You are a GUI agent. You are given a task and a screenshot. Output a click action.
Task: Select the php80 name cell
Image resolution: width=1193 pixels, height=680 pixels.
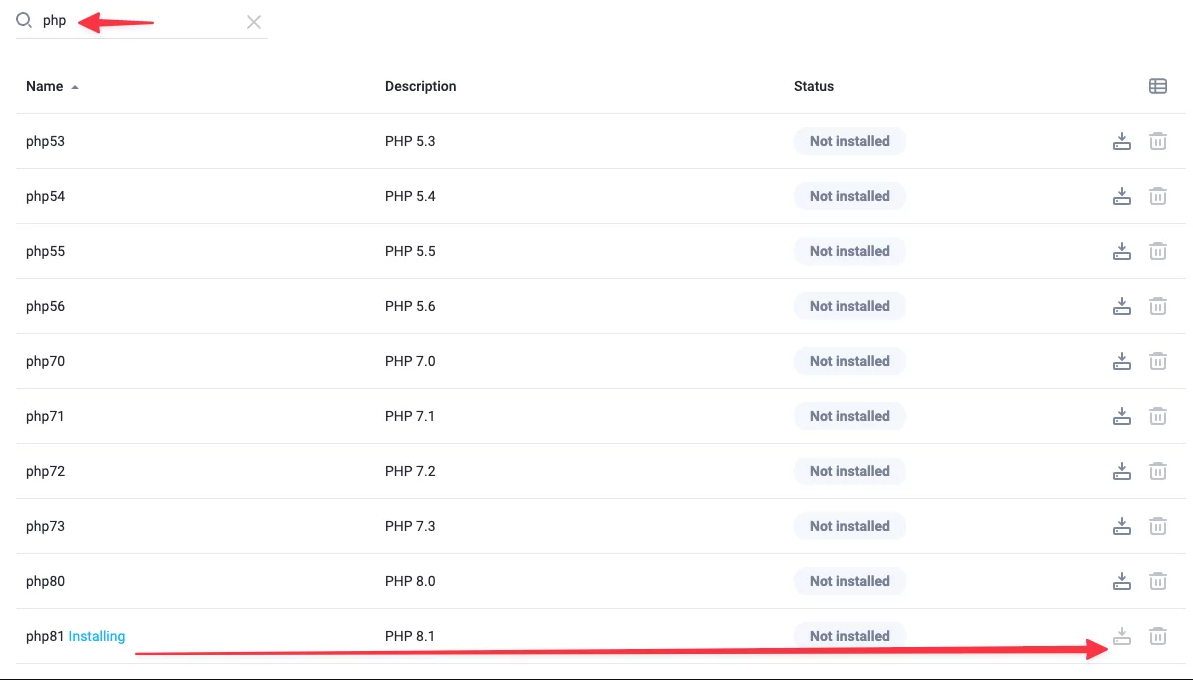[x=46, y=581]
